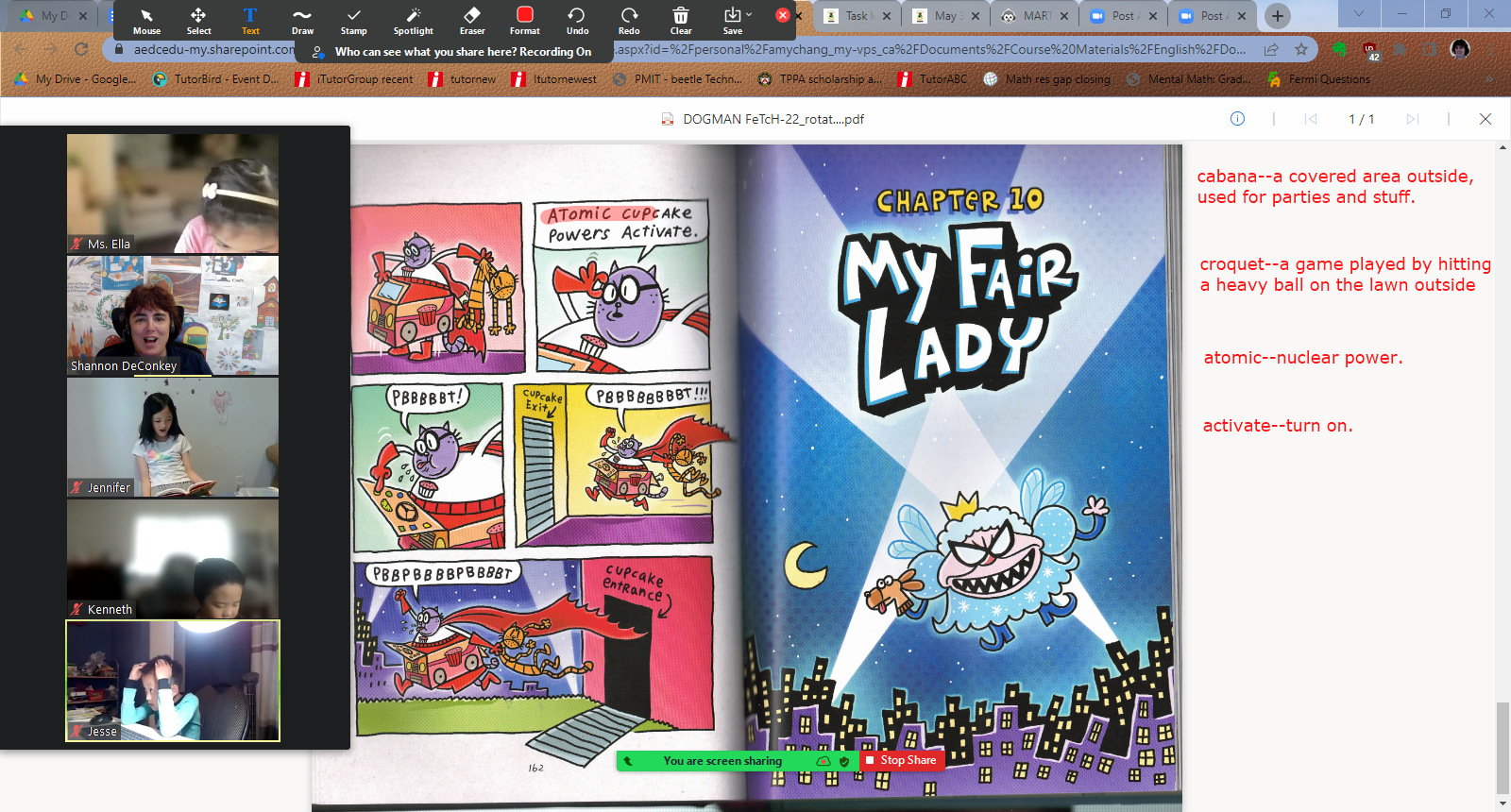Click the page number 1 / 1 field

1361,119
